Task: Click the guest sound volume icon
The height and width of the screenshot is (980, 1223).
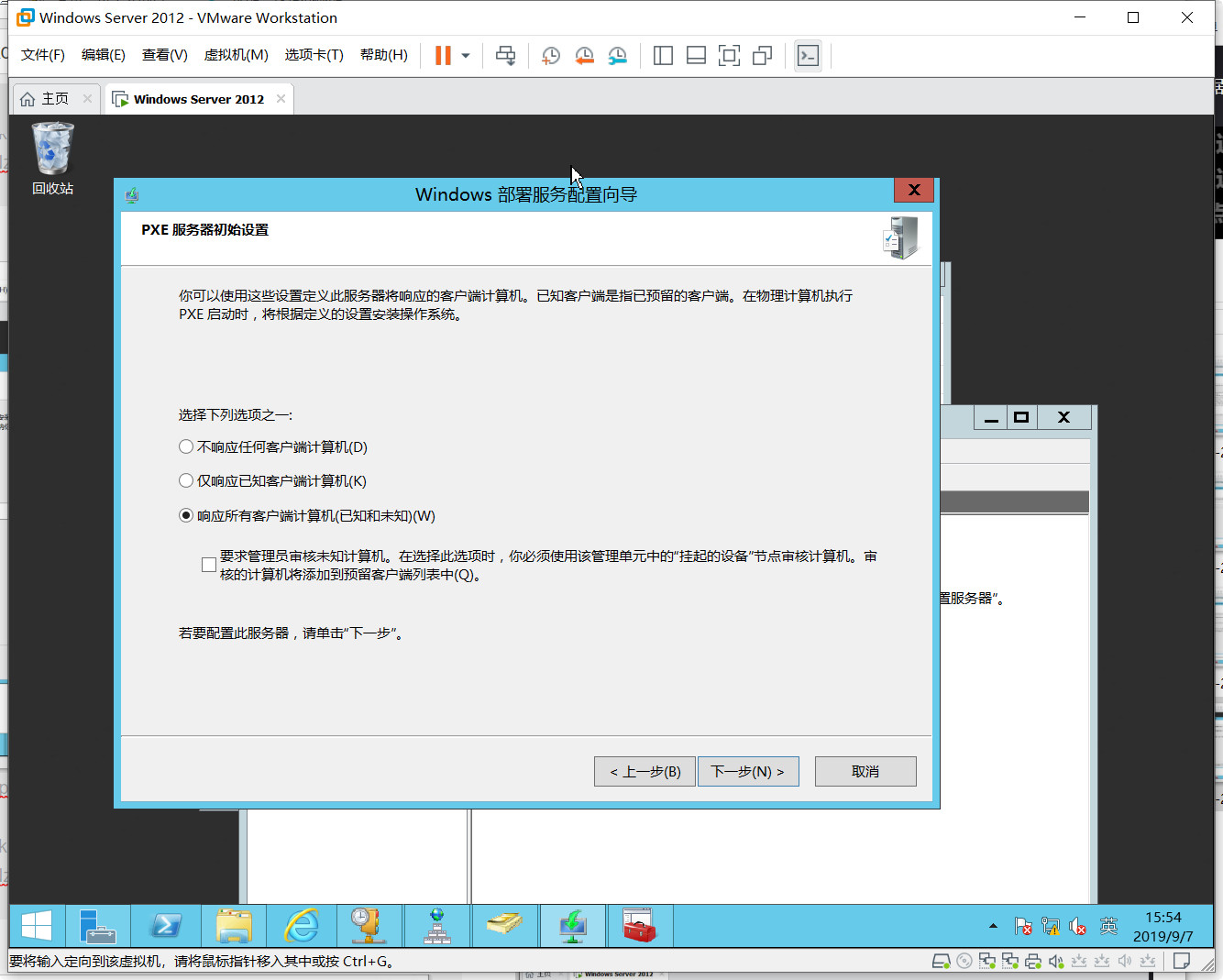Action: point(1078,926)
